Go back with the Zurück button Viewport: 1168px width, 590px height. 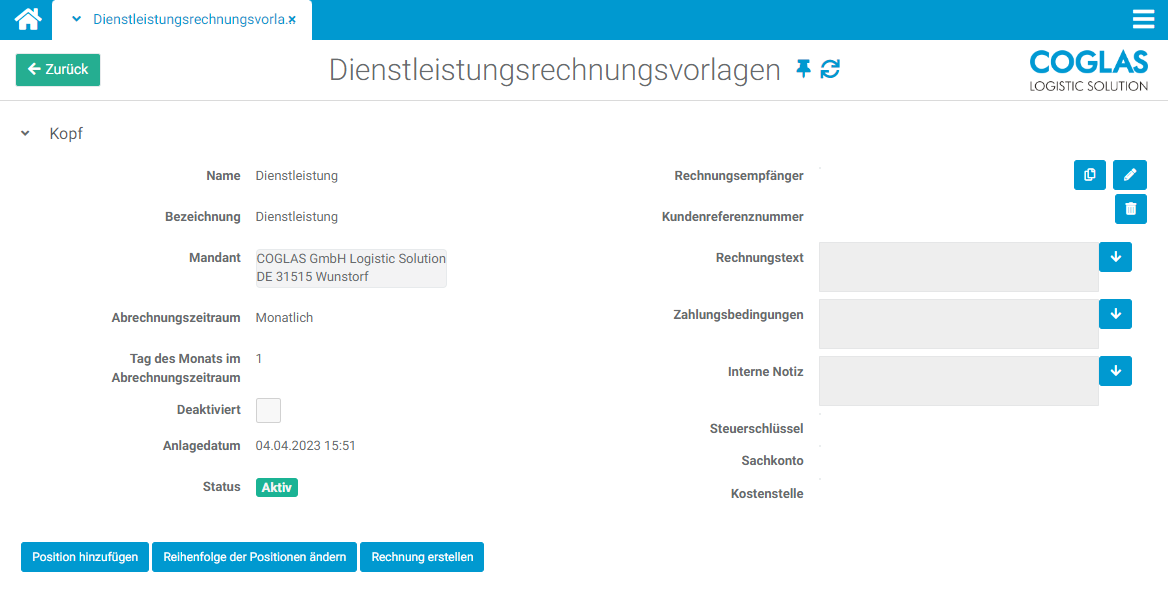click(x=58, y=70)
